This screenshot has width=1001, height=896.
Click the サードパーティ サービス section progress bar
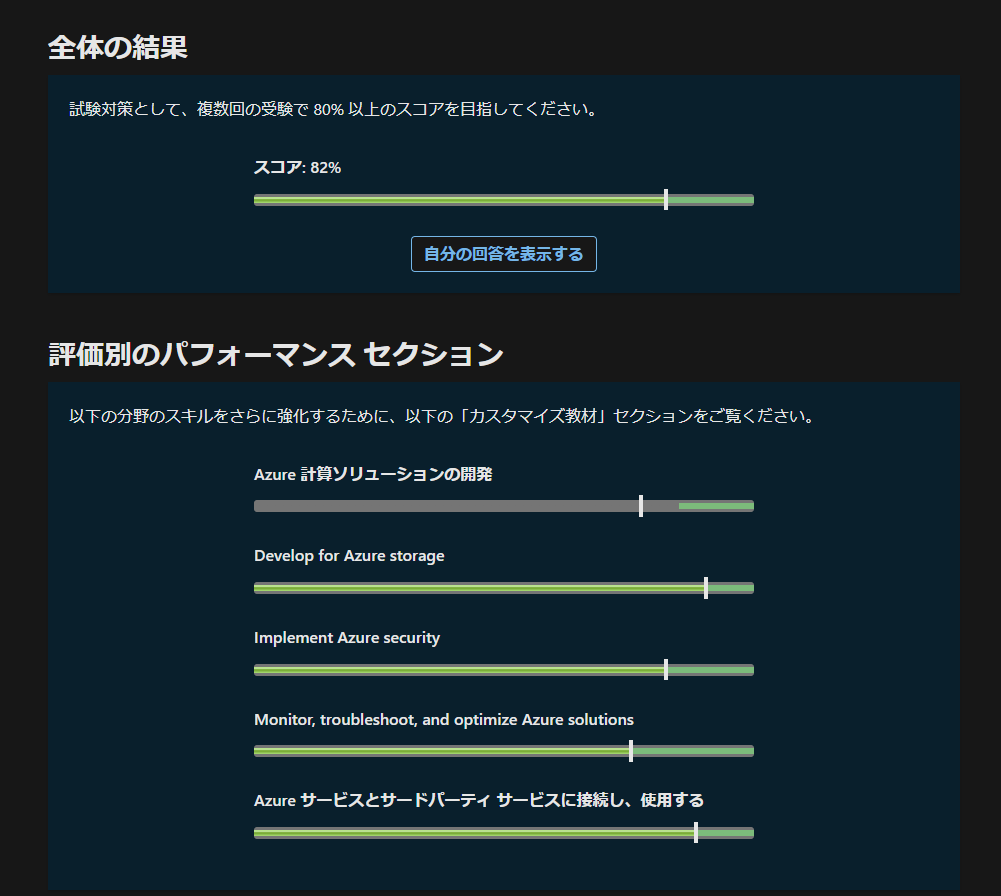(504, 833)
